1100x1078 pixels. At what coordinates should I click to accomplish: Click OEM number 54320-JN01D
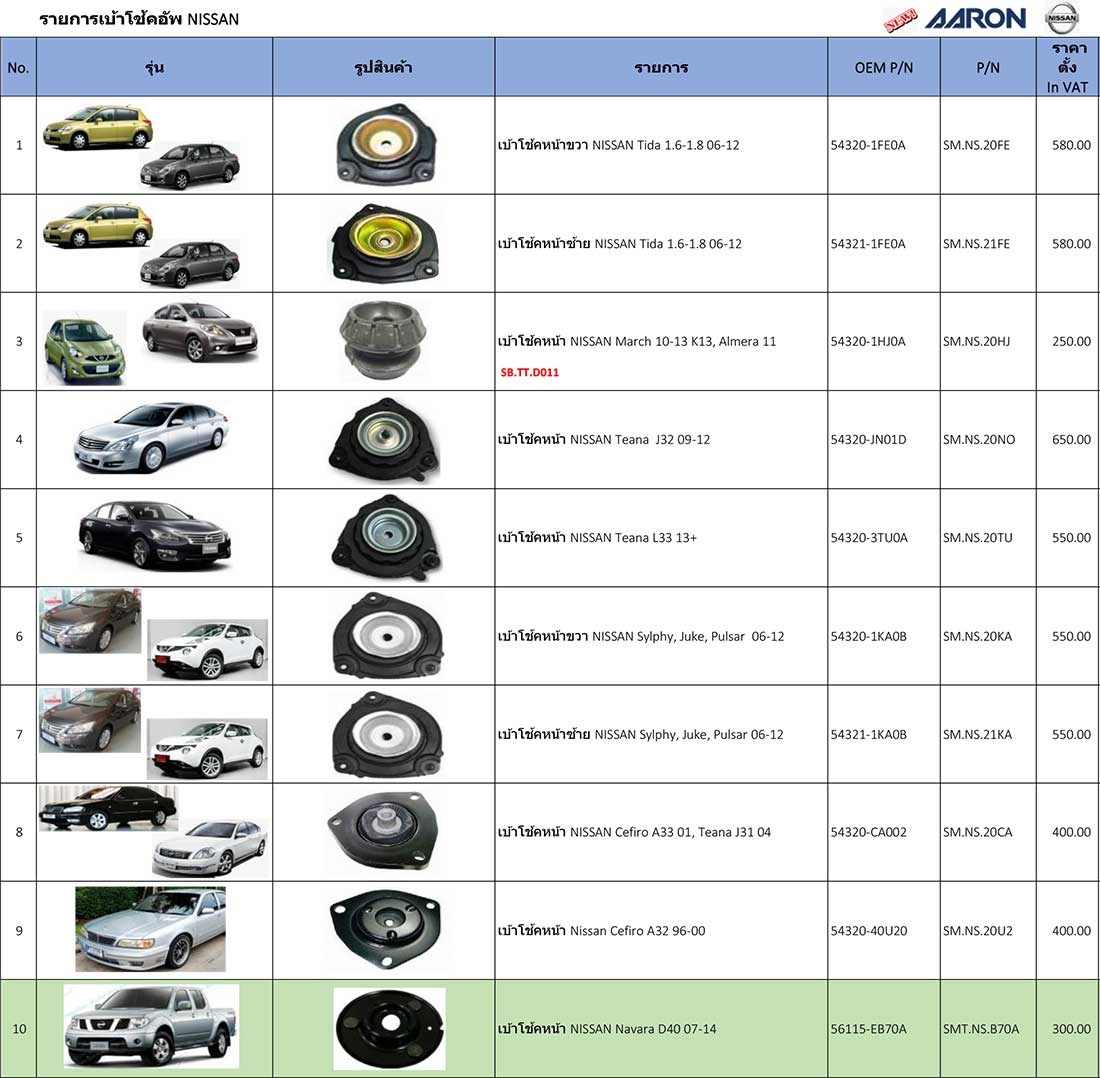[868, 440]
